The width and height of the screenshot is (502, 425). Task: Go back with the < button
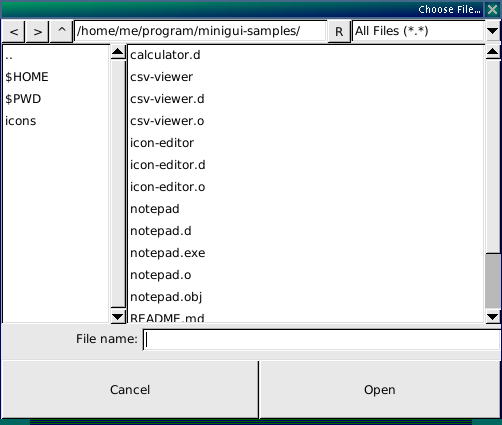pos(13,32)
